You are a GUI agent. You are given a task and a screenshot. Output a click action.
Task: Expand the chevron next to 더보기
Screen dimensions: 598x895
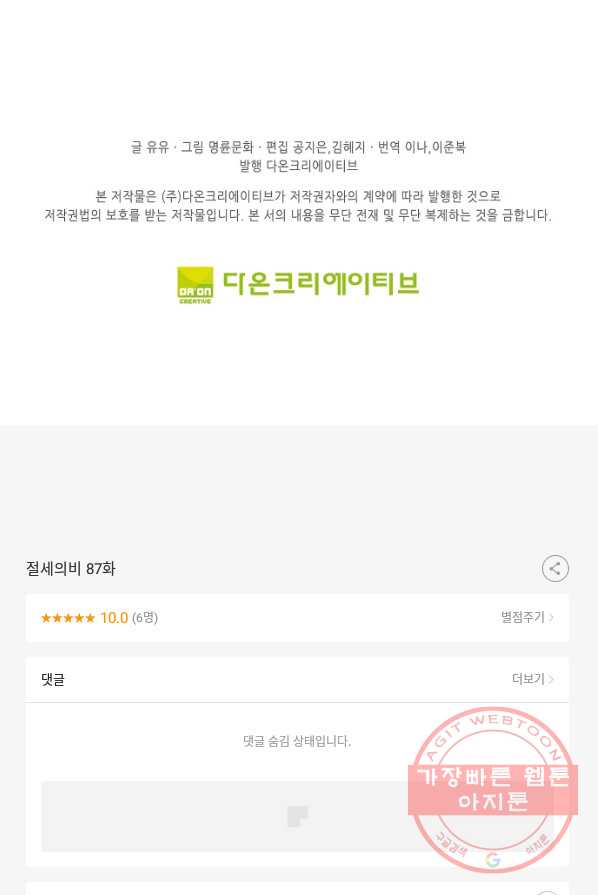pyautogui.click(x=551, y=679)
